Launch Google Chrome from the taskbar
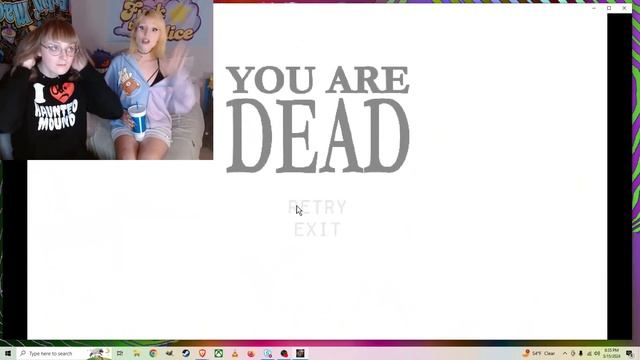640x360 pixels. [x=153, y=353]
